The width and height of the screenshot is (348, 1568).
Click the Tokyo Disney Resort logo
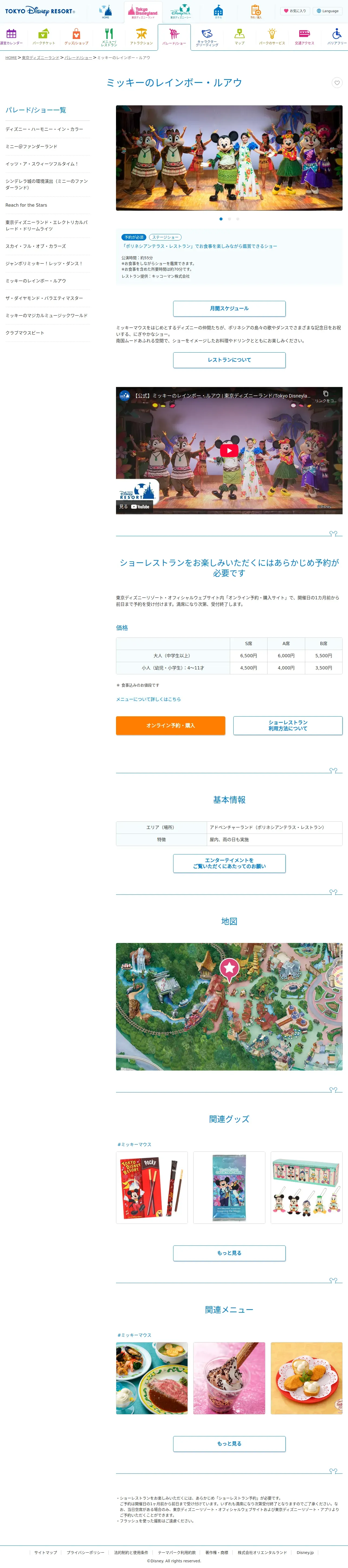click(x=40, y=11)
